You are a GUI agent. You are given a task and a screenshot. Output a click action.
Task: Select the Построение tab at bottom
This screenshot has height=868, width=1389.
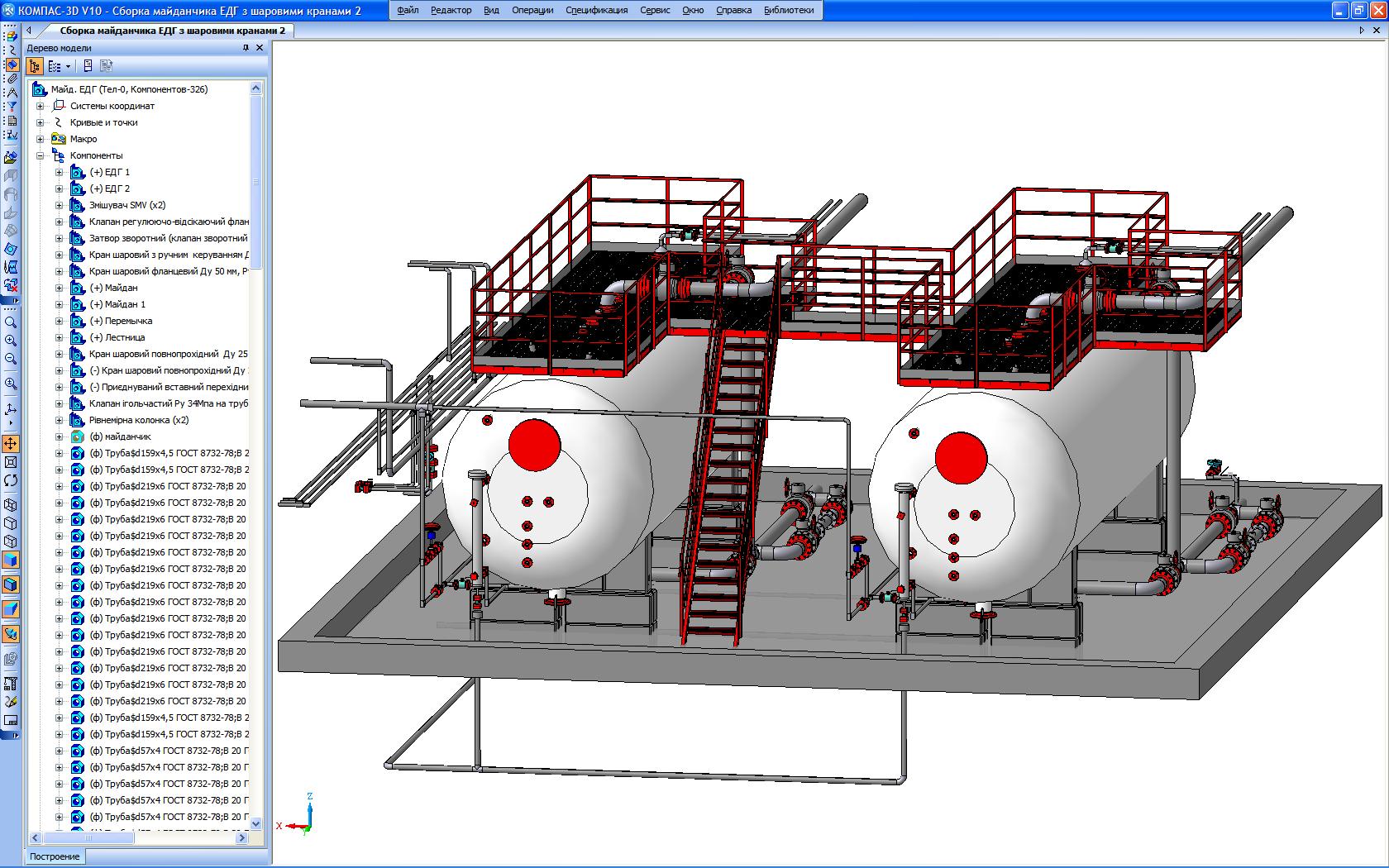click(55, 856)
